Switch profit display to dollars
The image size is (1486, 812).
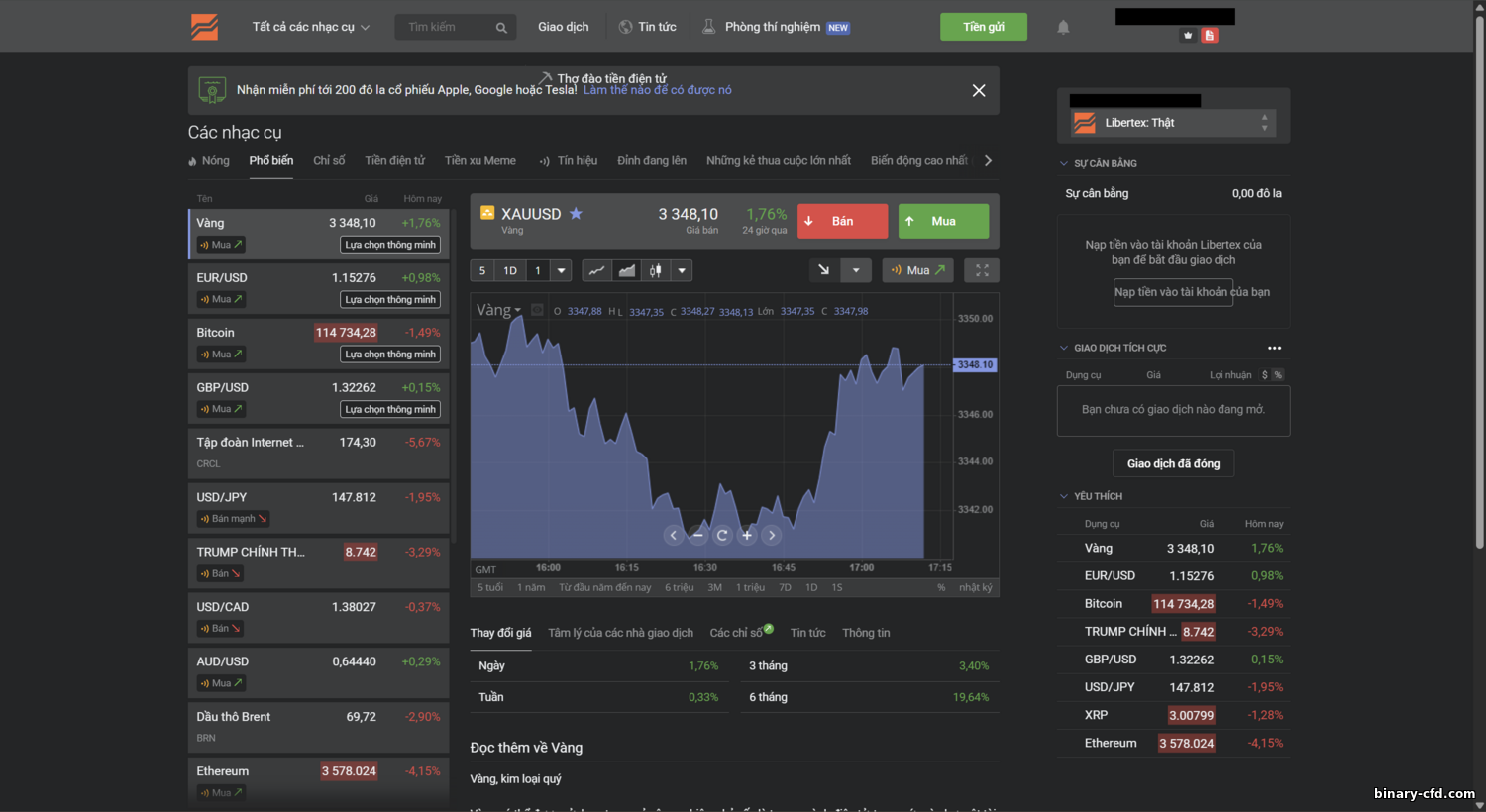1265,375
